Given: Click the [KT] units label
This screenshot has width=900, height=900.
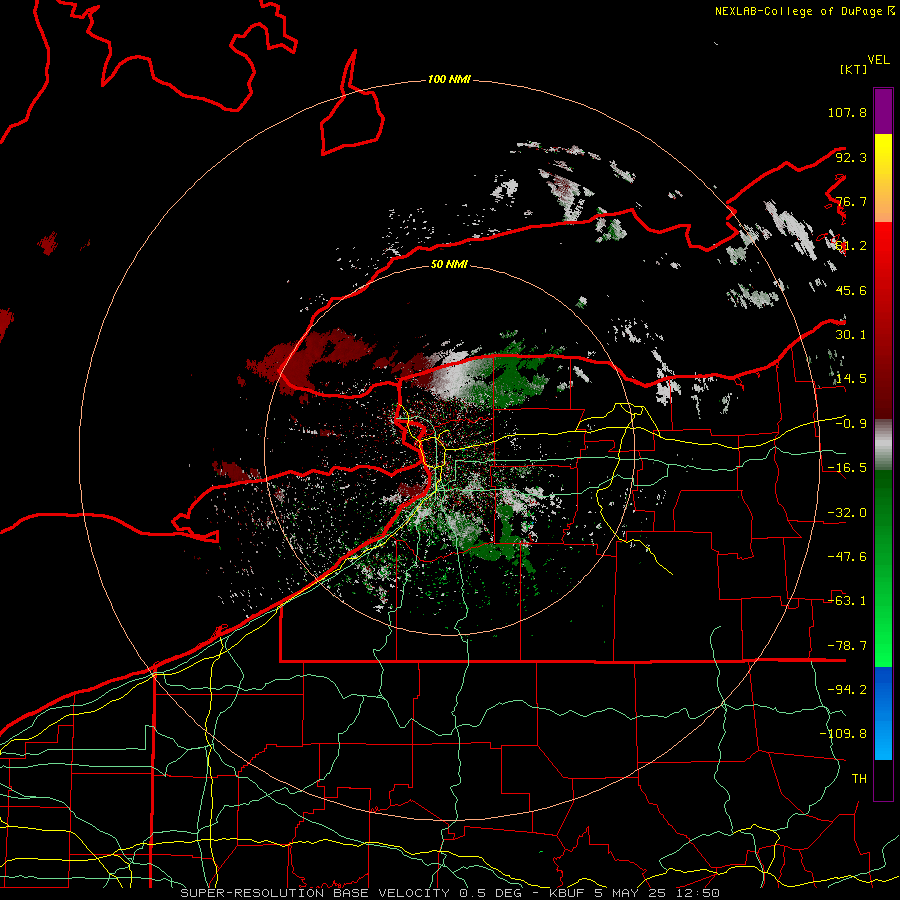Looking at the screenshot, I should click(x=854, y=69).
